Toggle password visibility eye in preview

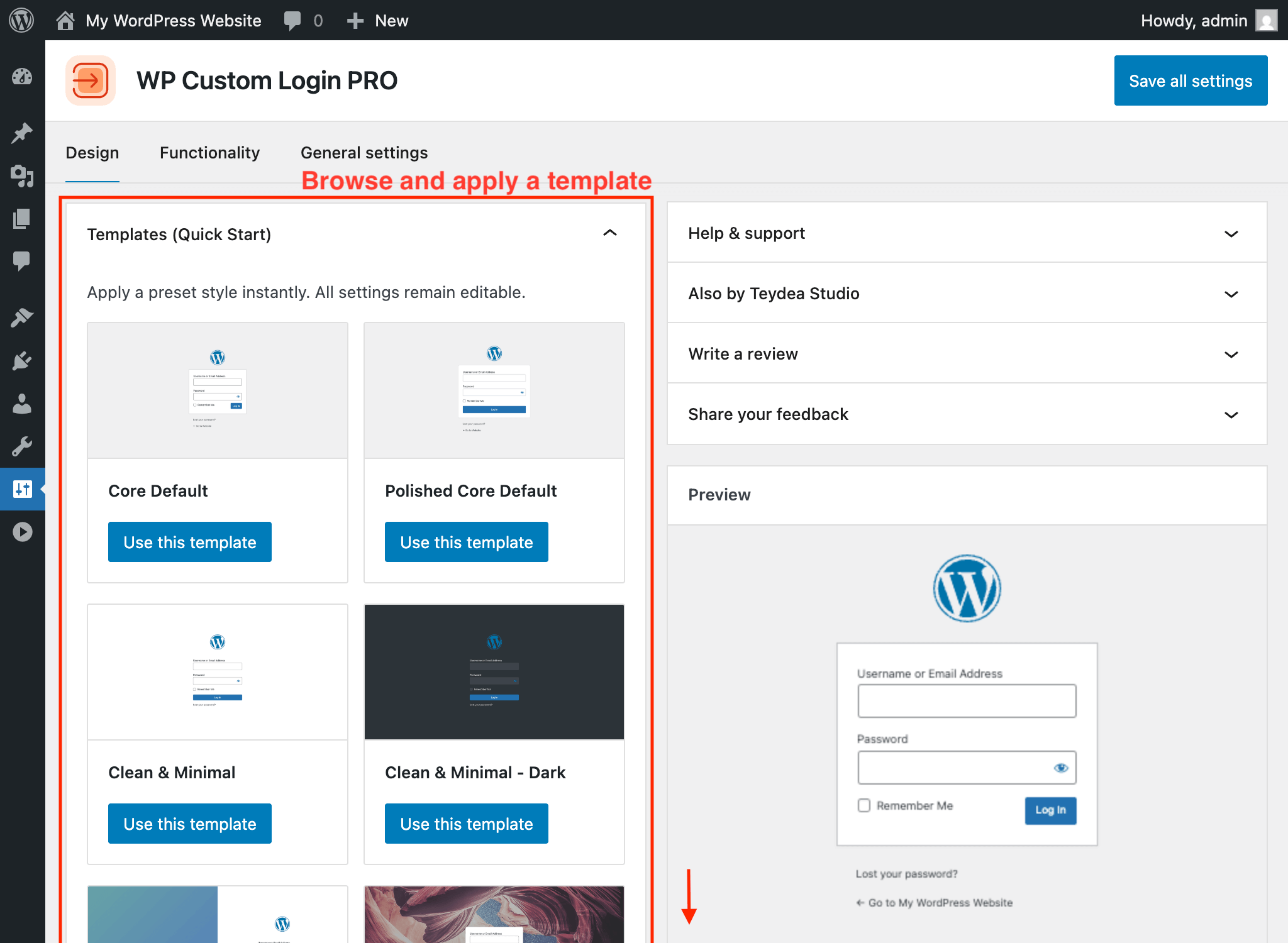tap(1063, 767)
